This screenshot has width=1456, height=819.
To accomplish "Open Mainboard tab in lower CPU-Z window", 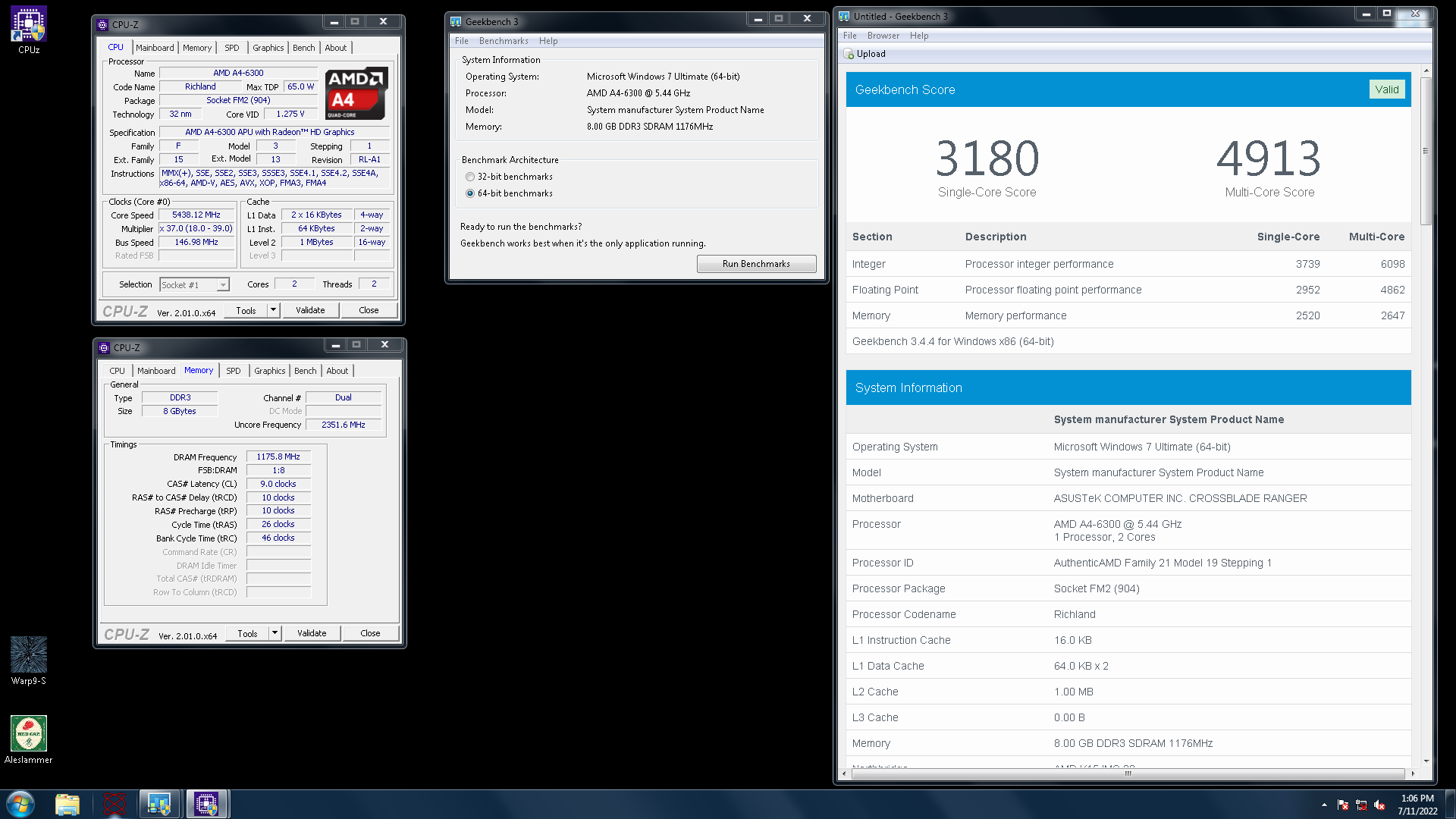I will pyautogui.click(x=156, y=371).
